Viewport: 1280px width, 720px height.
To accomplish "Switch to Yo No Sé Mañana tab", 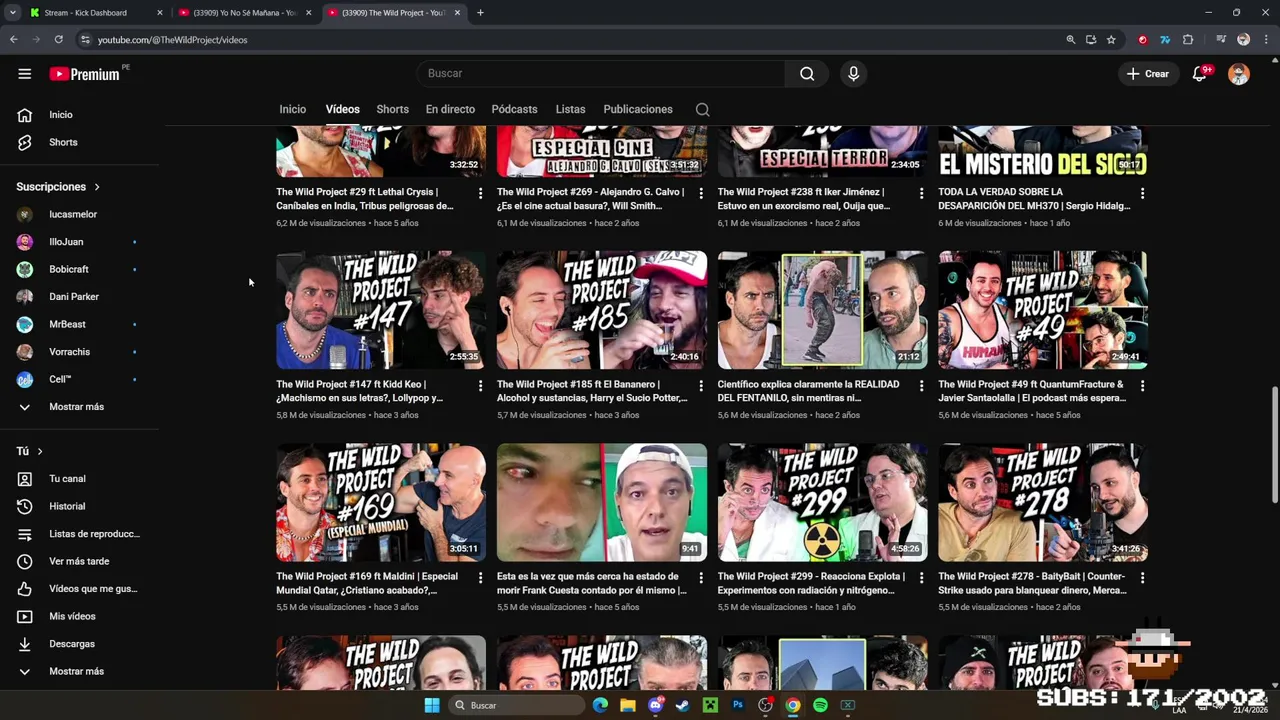I will pos(245,13).
